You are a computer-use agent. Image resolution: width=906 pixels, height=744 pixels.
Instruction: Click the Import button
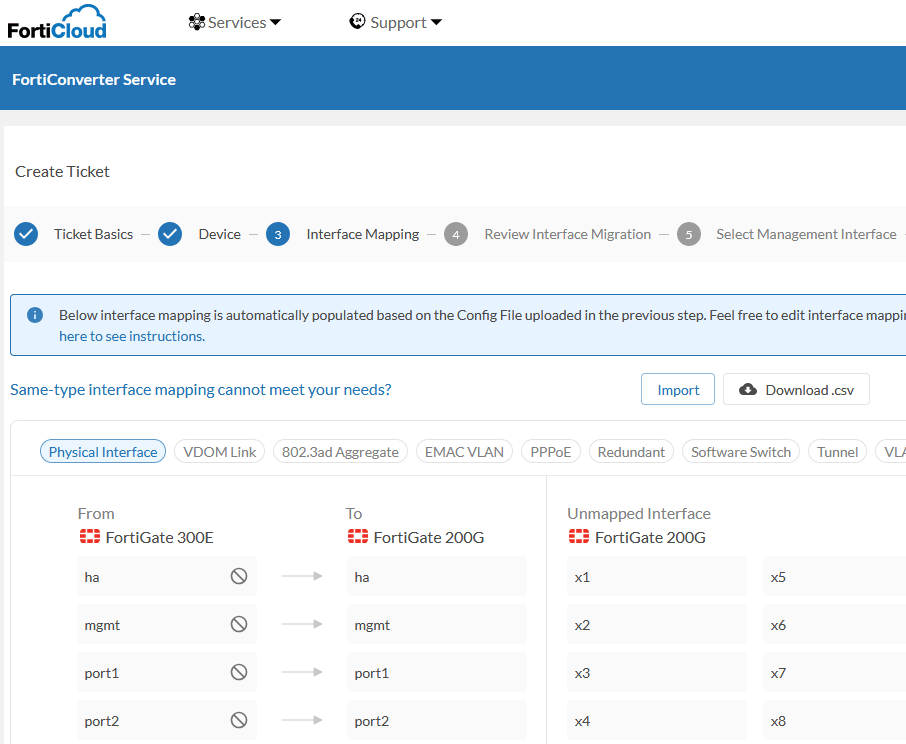point(678,389)
